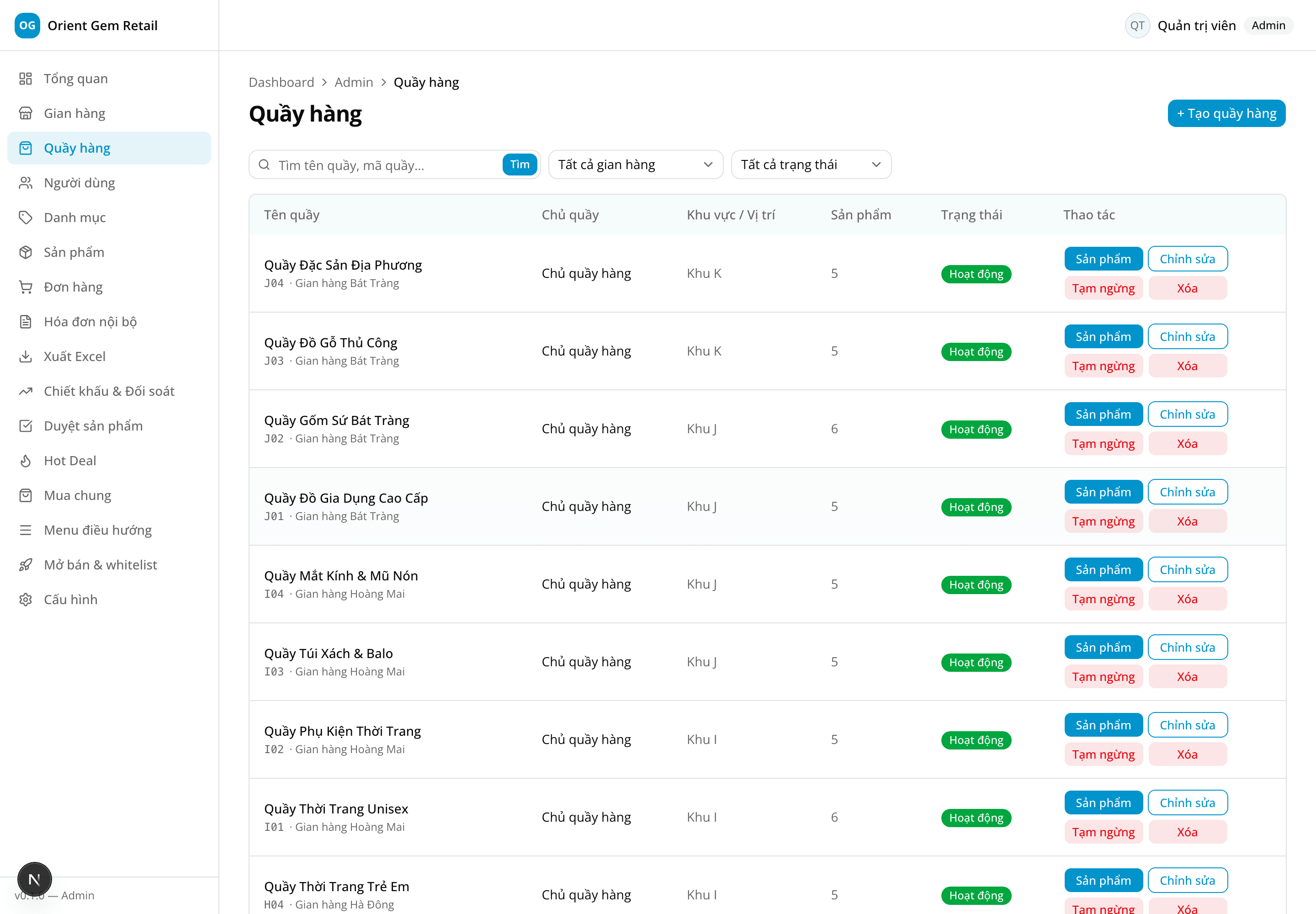1316x914 pixels.
Task: Click the Tên quầy column header
Action: pyautogui.click(x=292, y=215)
